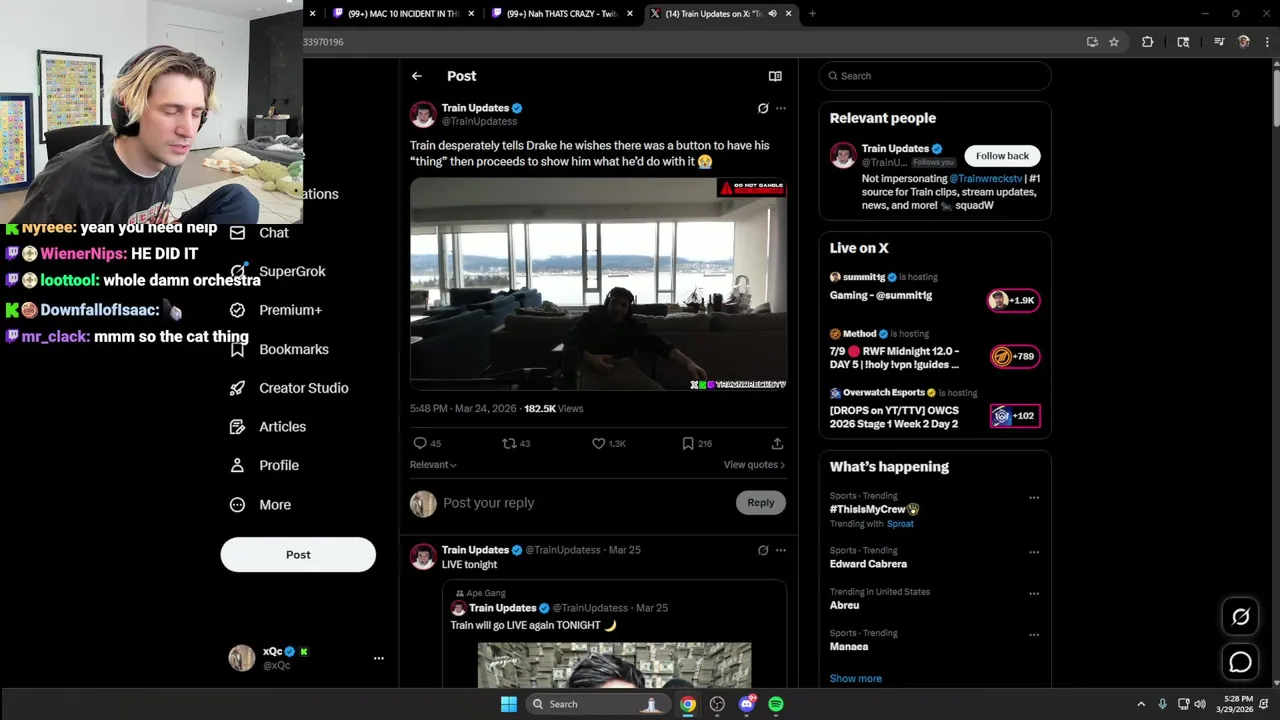Open three-dot menu on LIVE tonight reply
The height and width of the screenshot is (720, 1280).
[x=781, y=550]
